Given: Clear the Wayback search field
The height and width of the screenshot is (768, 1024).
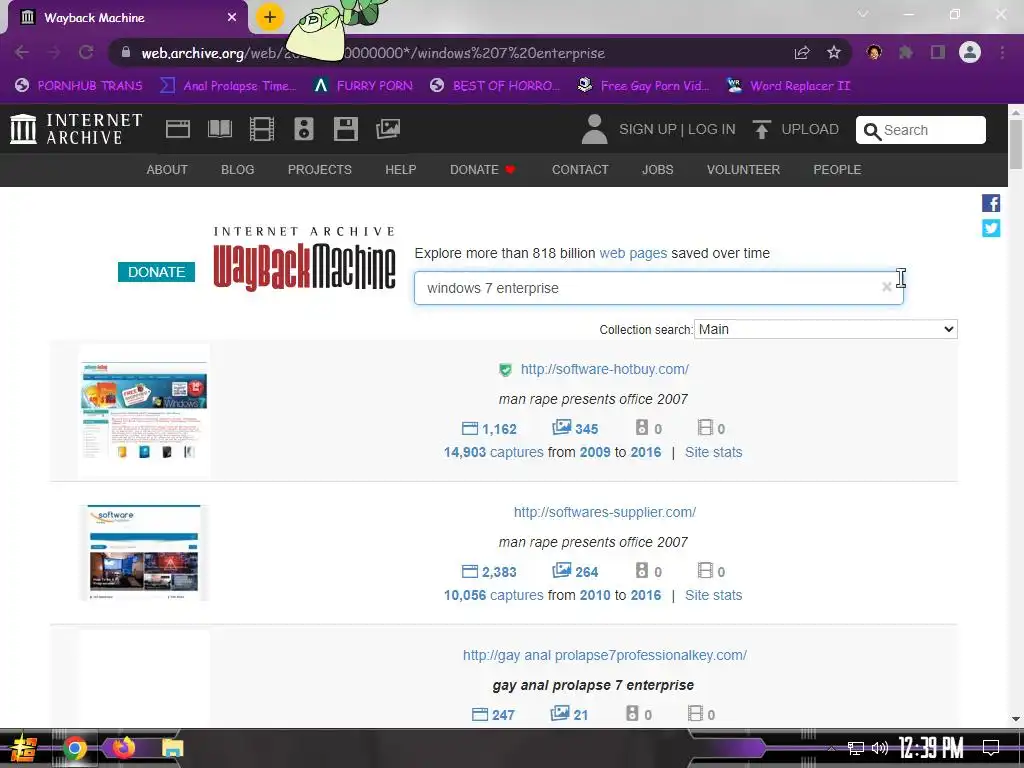Looking at the screenshot, I should (x=886, y=287).
